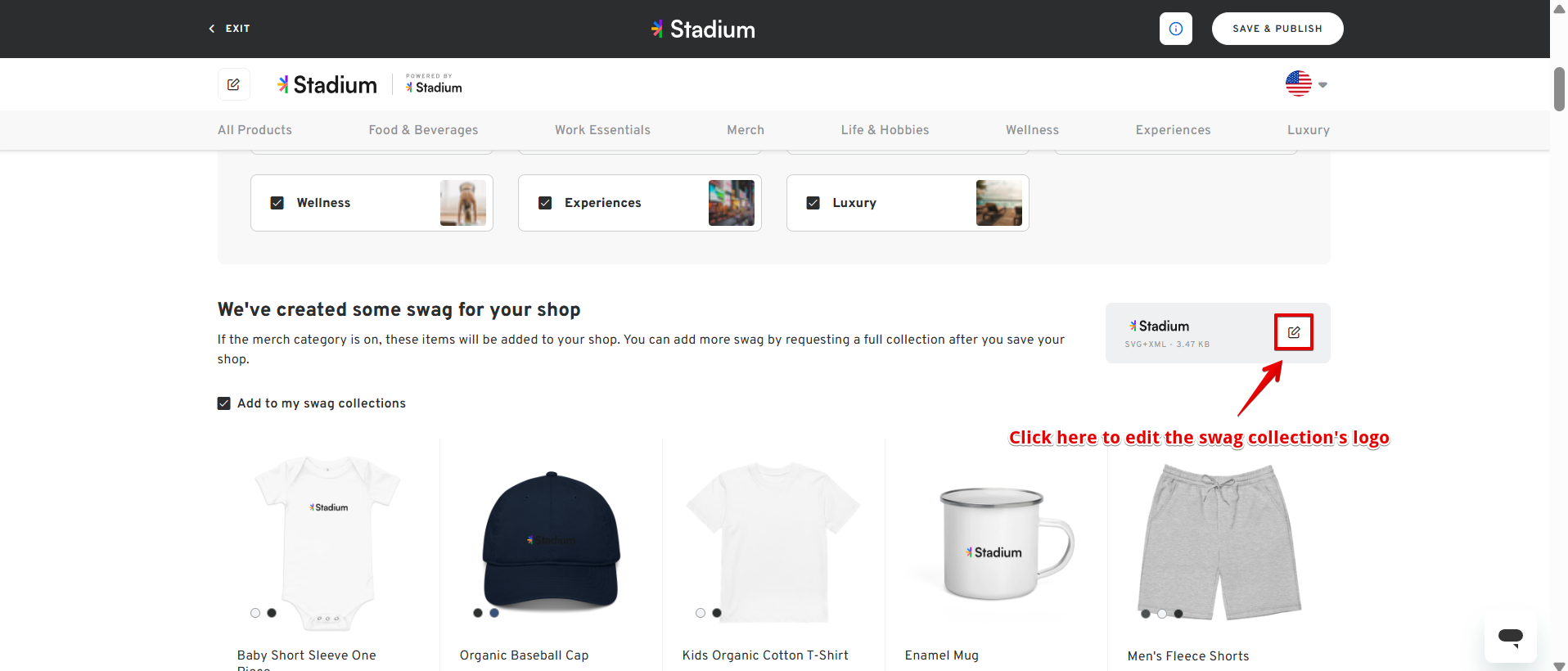Click the edit icon beside the shop logo
Screen dimensions: 1568x671
[x=233, y=84]
